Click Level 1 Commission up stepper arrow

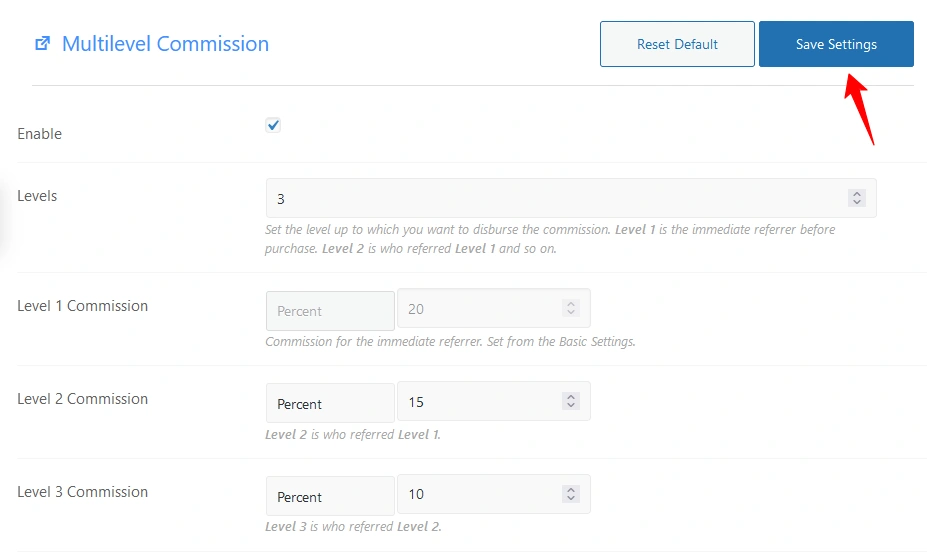tap(571, 304)
